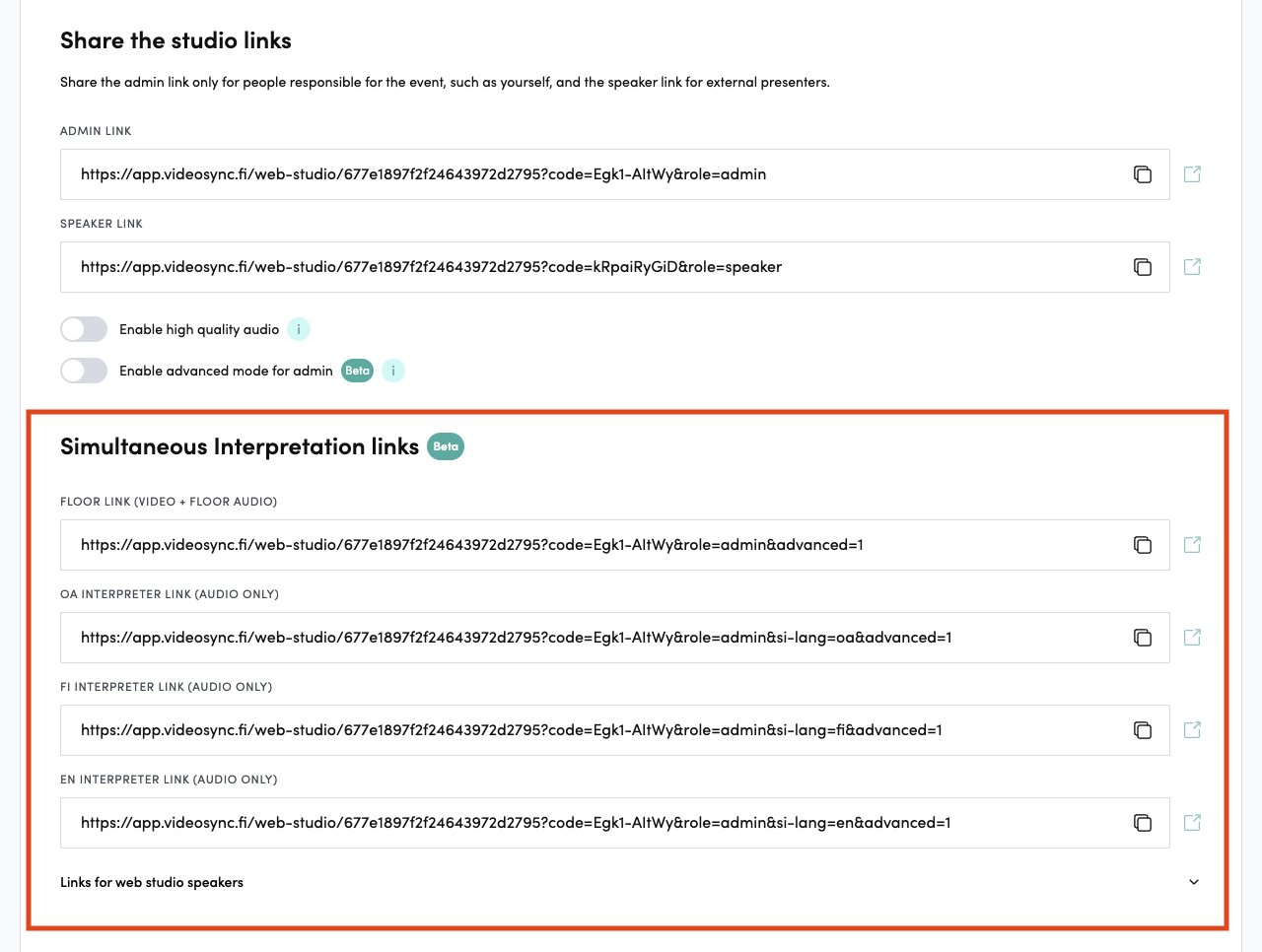This screenshot has height=952, width=1262.
Task: Open the OA interpreter link externally
Action: click(1192, 638)
